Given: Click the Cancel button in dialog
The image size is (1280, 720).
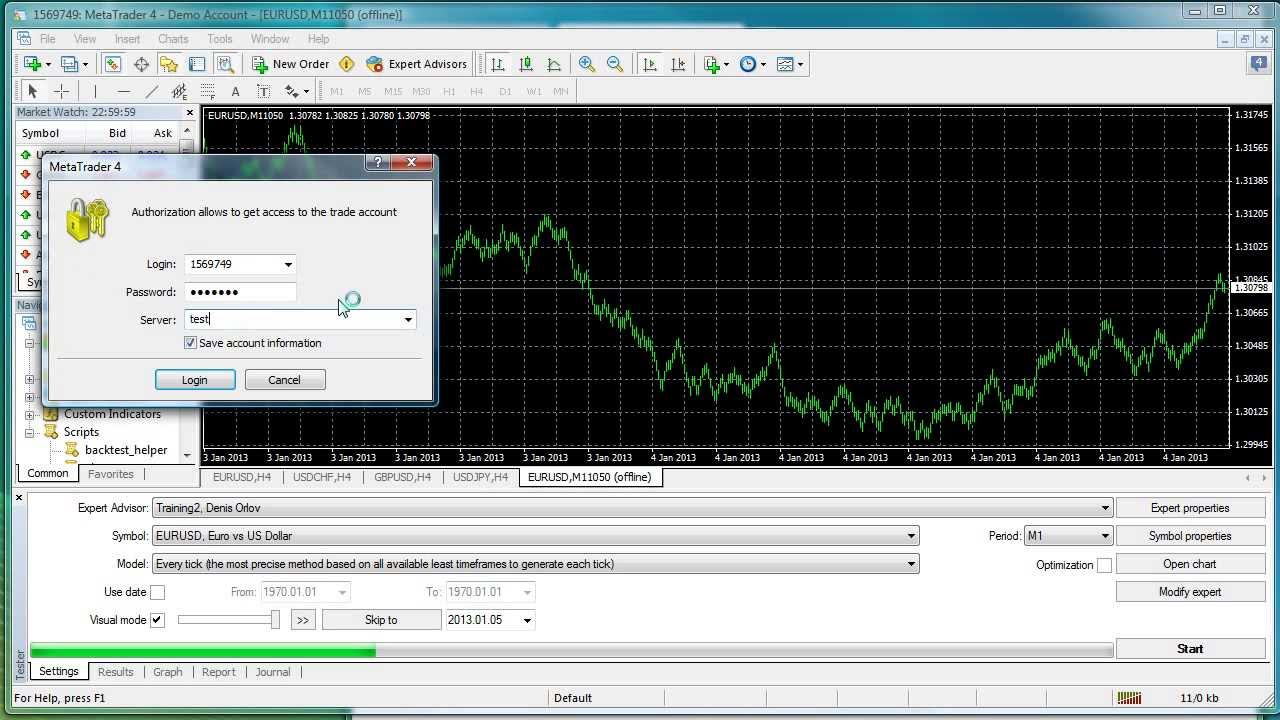Looking at the screenshot, I should (x=284, y=380).
